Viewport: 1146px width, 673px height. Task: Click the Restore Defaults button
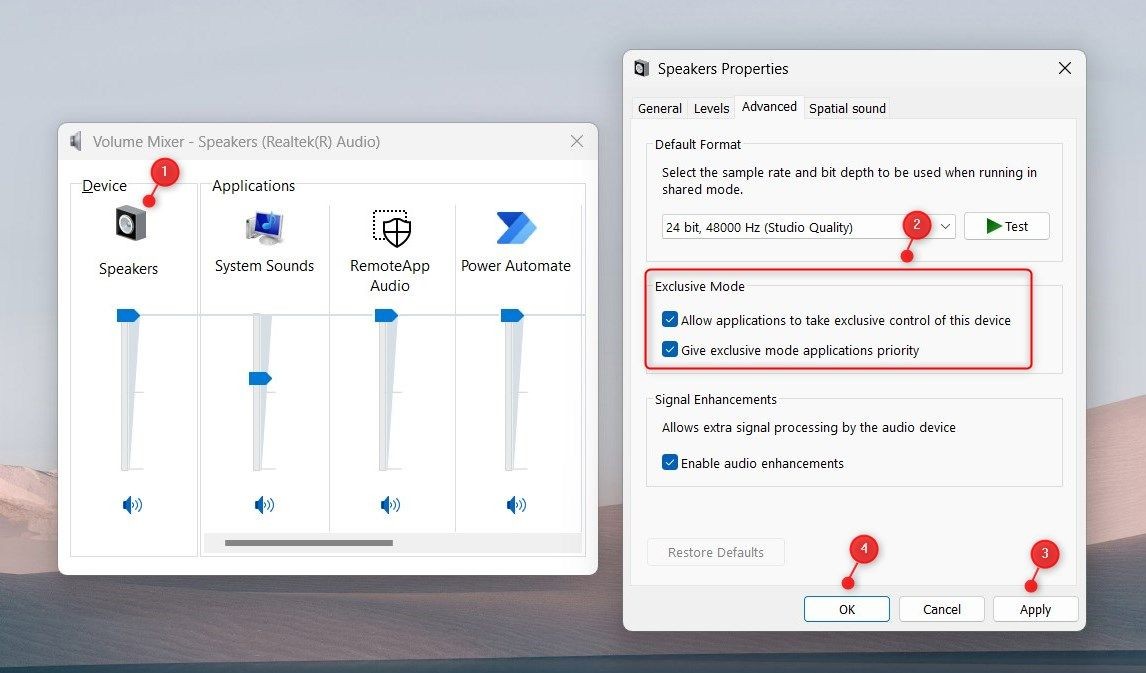[716, 552]
